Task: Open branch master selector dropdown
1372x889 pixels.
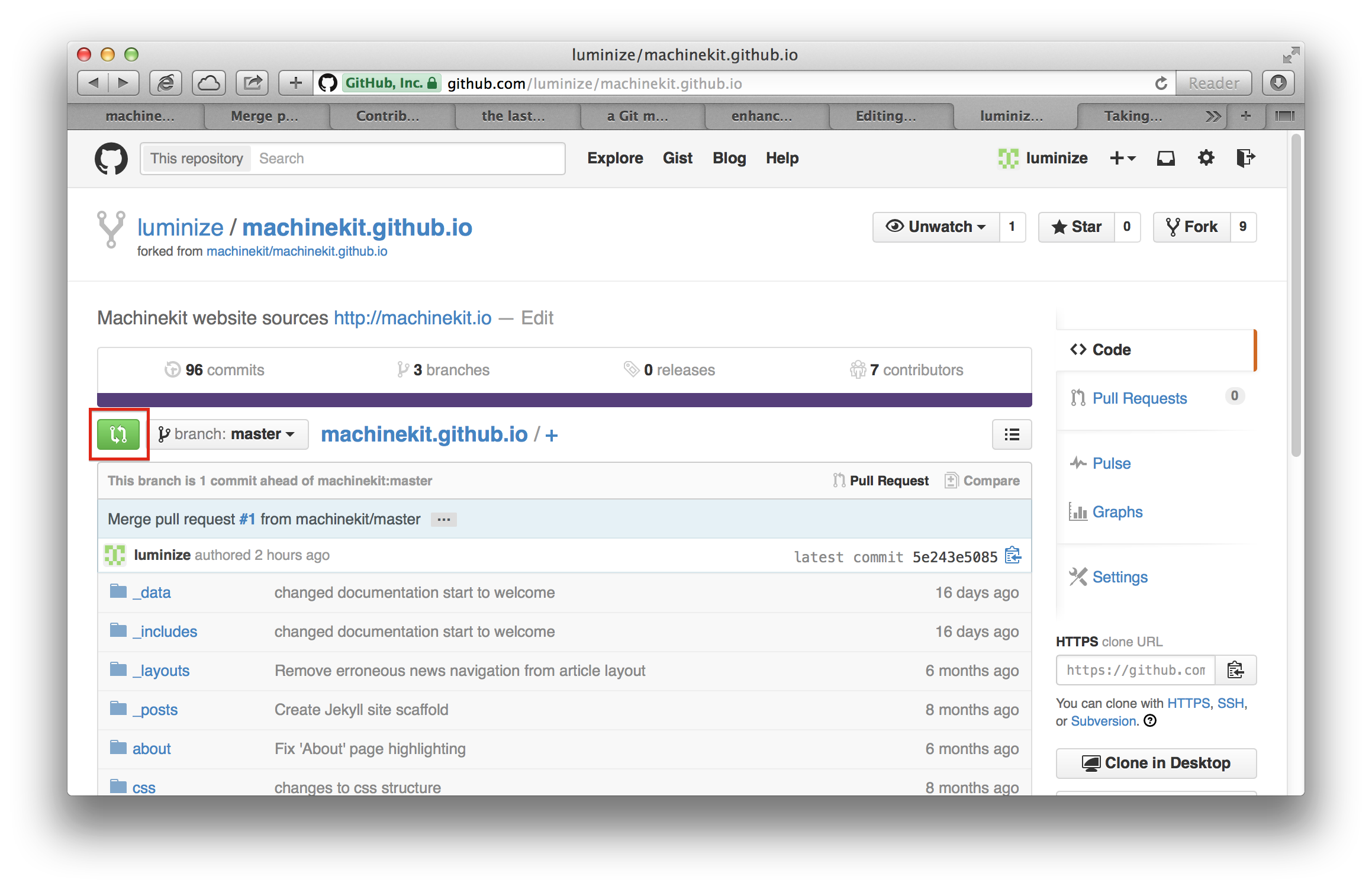Action: click(227, 434)
